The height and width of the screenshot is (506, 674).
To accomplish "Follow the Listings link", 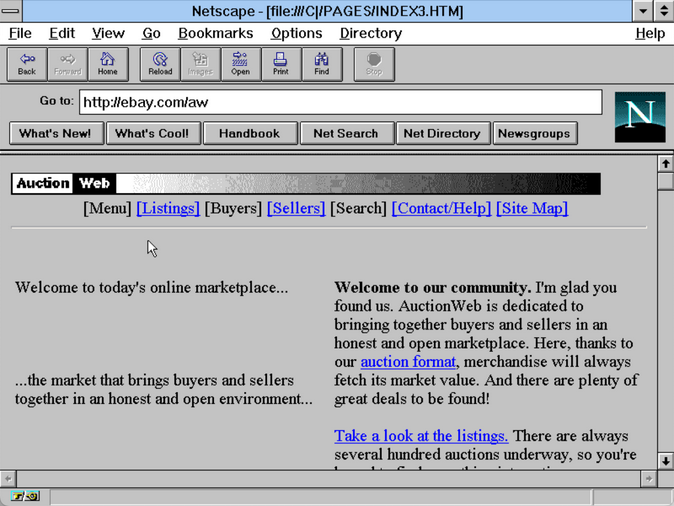I will 168,208.
